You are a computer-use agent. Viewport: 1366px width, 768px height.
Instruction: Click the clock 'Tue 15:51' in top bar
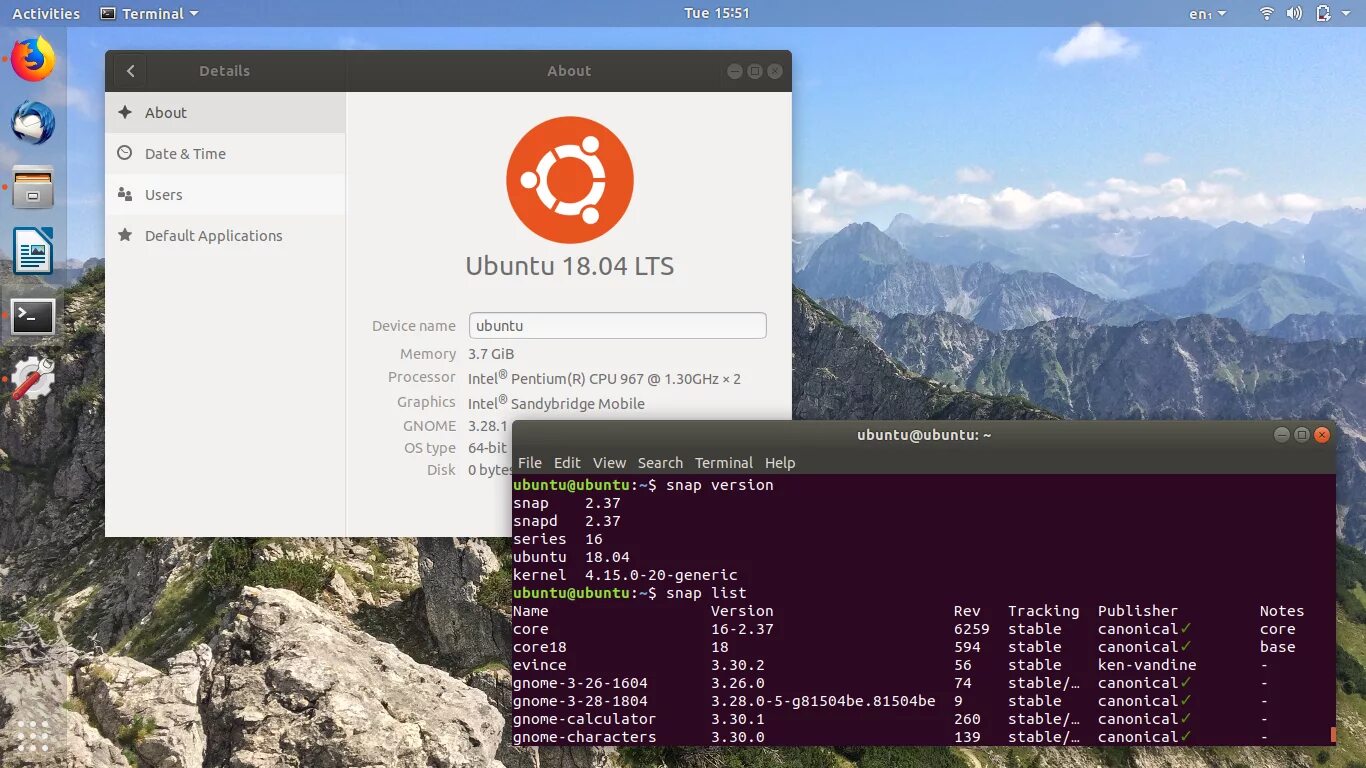tap(717, 13)
